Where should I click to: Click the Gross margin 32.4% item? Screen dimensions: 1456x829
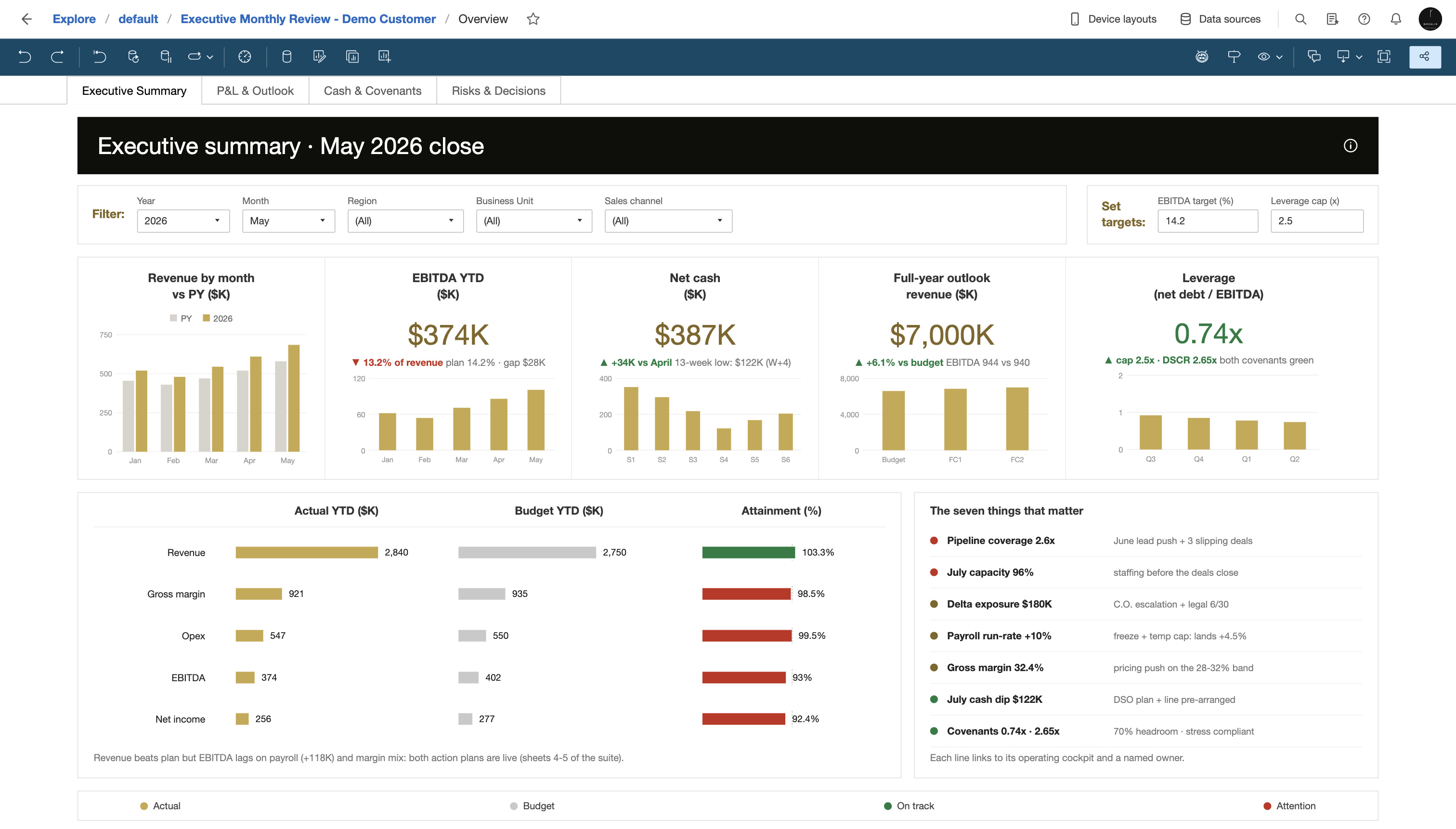pos(1145,668)
